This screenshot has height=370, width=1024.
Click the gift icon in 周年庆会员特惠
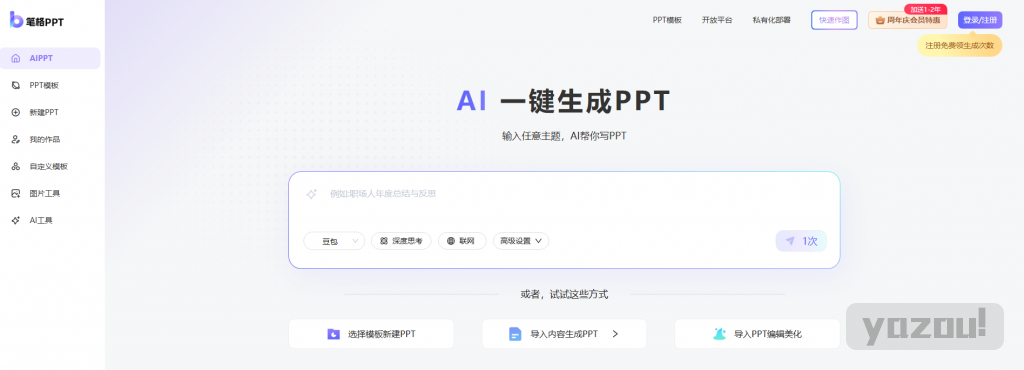click(880, 20)
